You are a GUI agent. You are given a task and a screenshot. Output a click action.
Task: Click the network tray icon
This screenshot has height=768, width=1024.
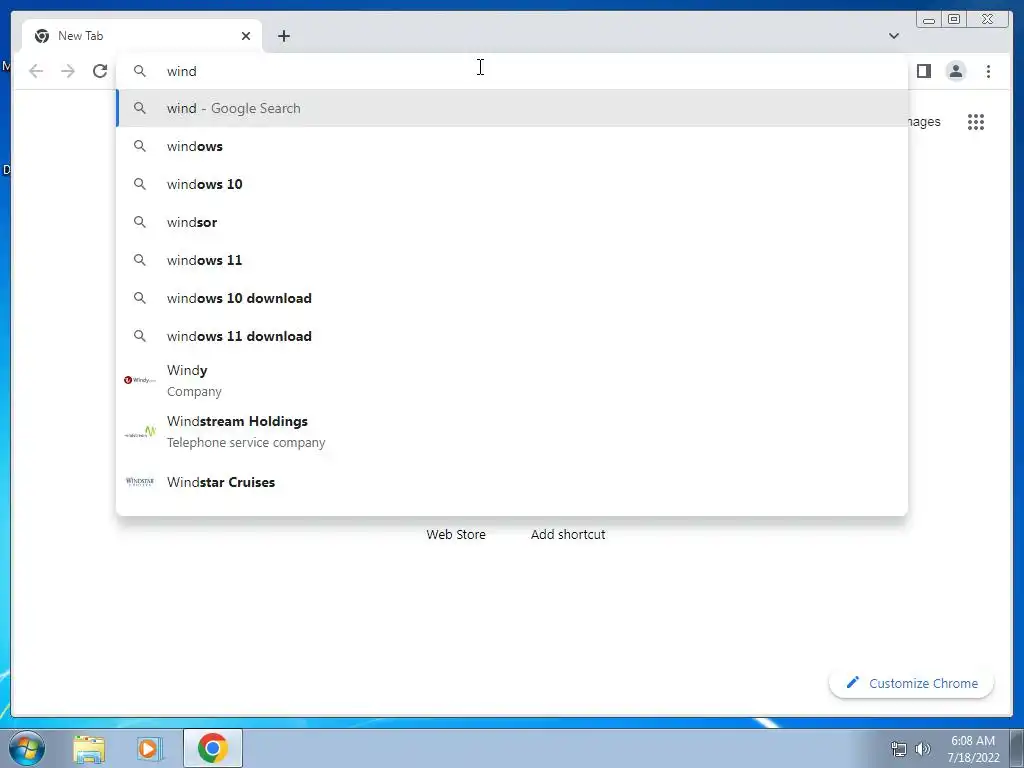pos(899,749)
